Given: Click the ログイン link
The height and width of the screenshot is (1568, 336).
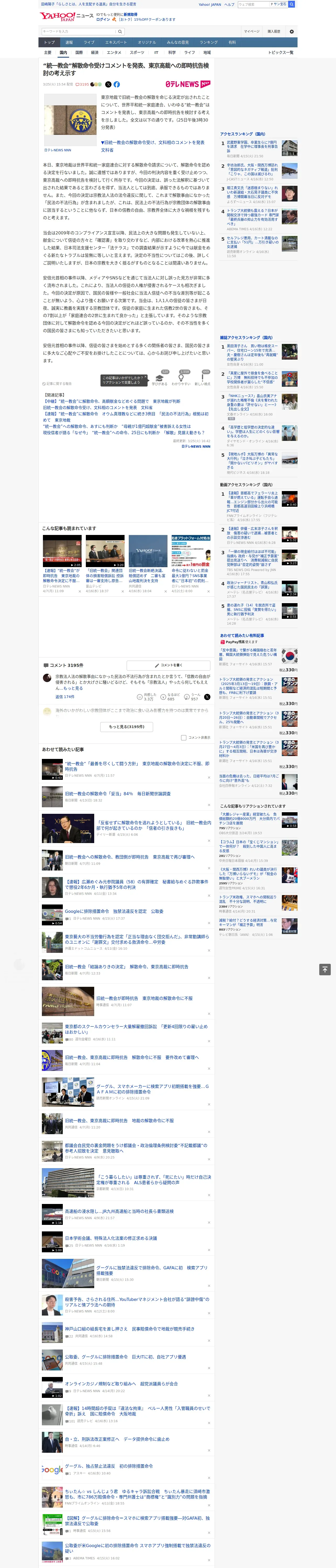Looking at the screenshot, I should pos(103,20).
